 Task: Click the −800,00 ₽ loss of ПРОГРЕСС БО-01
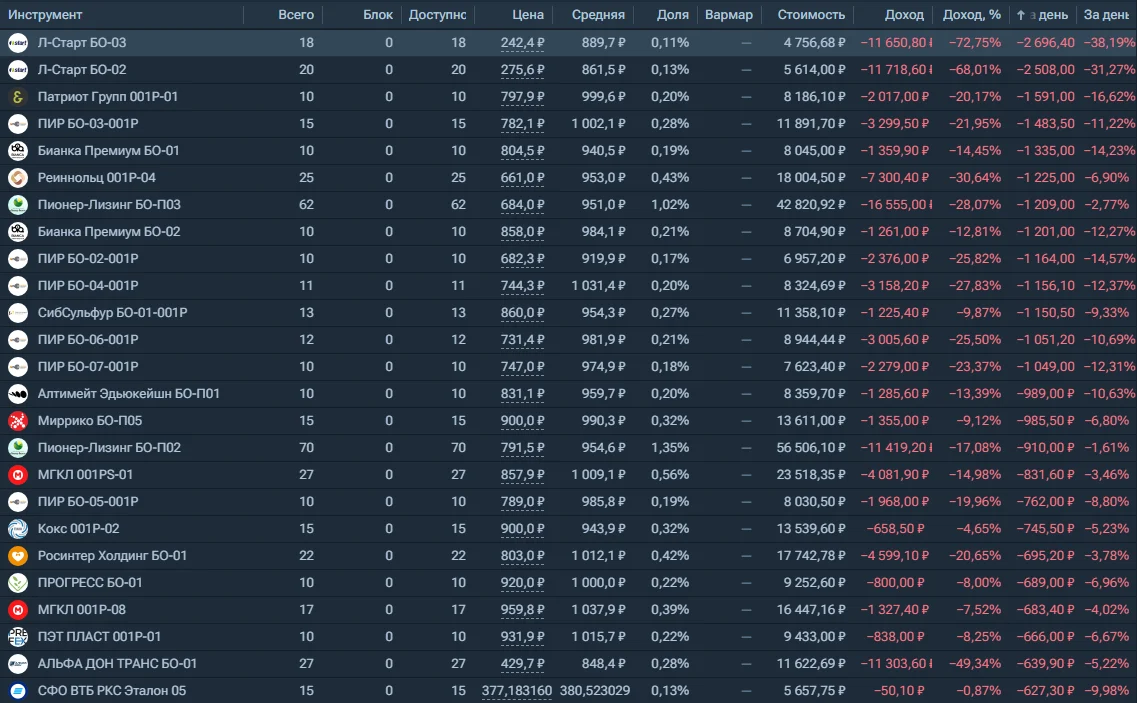click(896, 583)
